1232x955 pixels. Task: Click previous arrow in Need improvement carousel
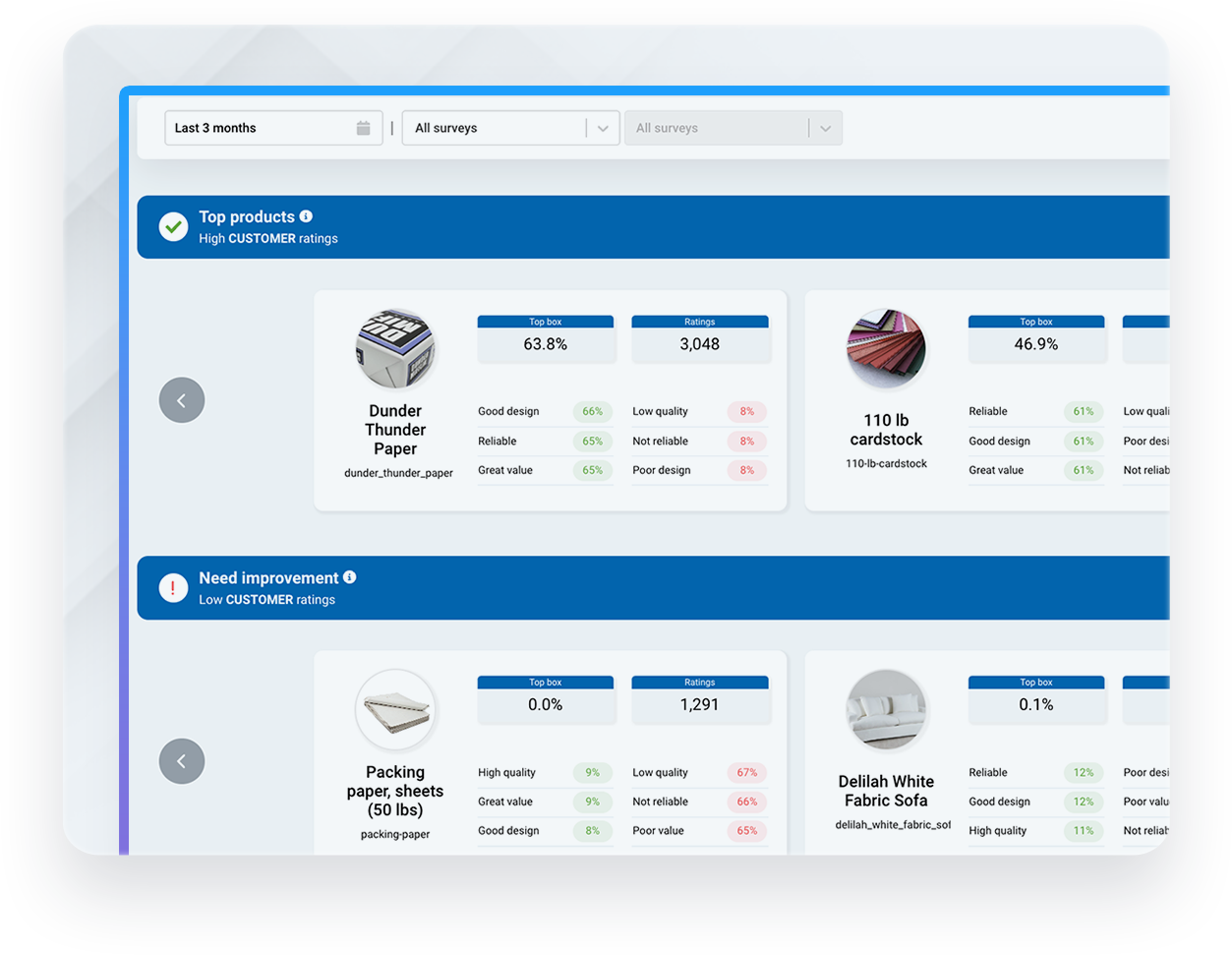[x=182, y=761]
